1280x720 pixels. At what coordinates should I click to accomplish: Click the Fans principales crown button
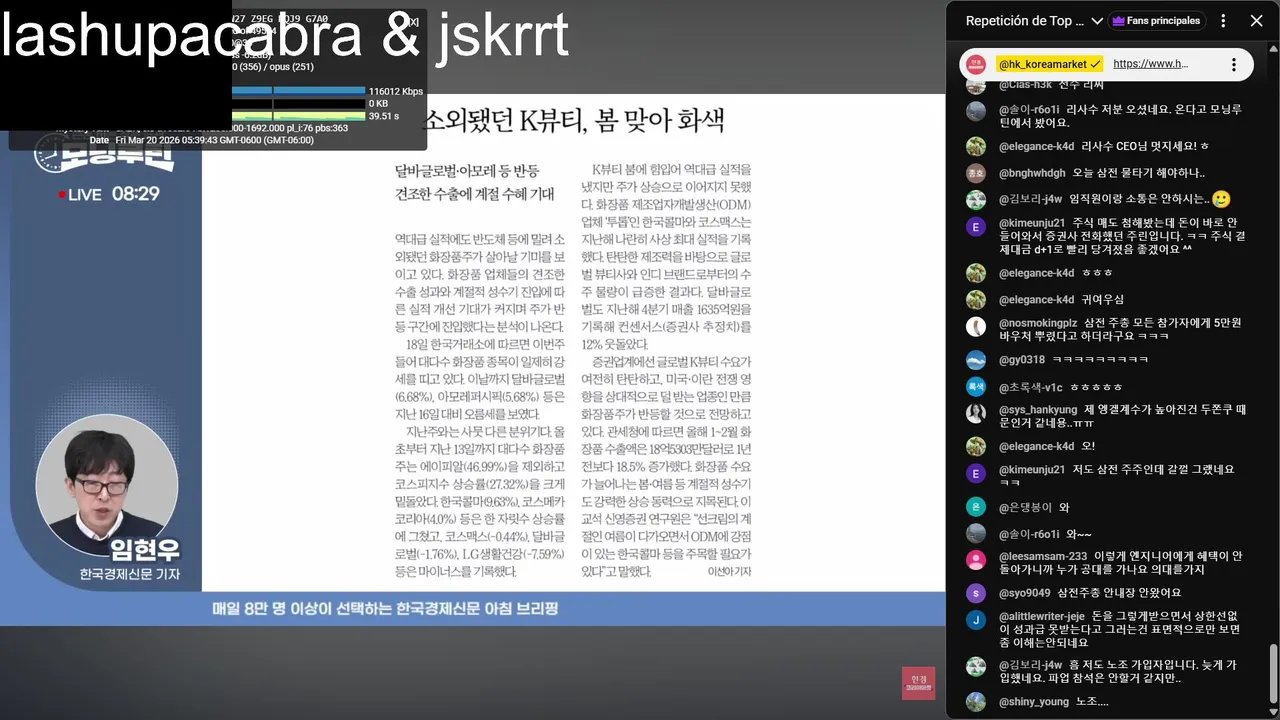pyautogui.click(x=1155, y=21)
